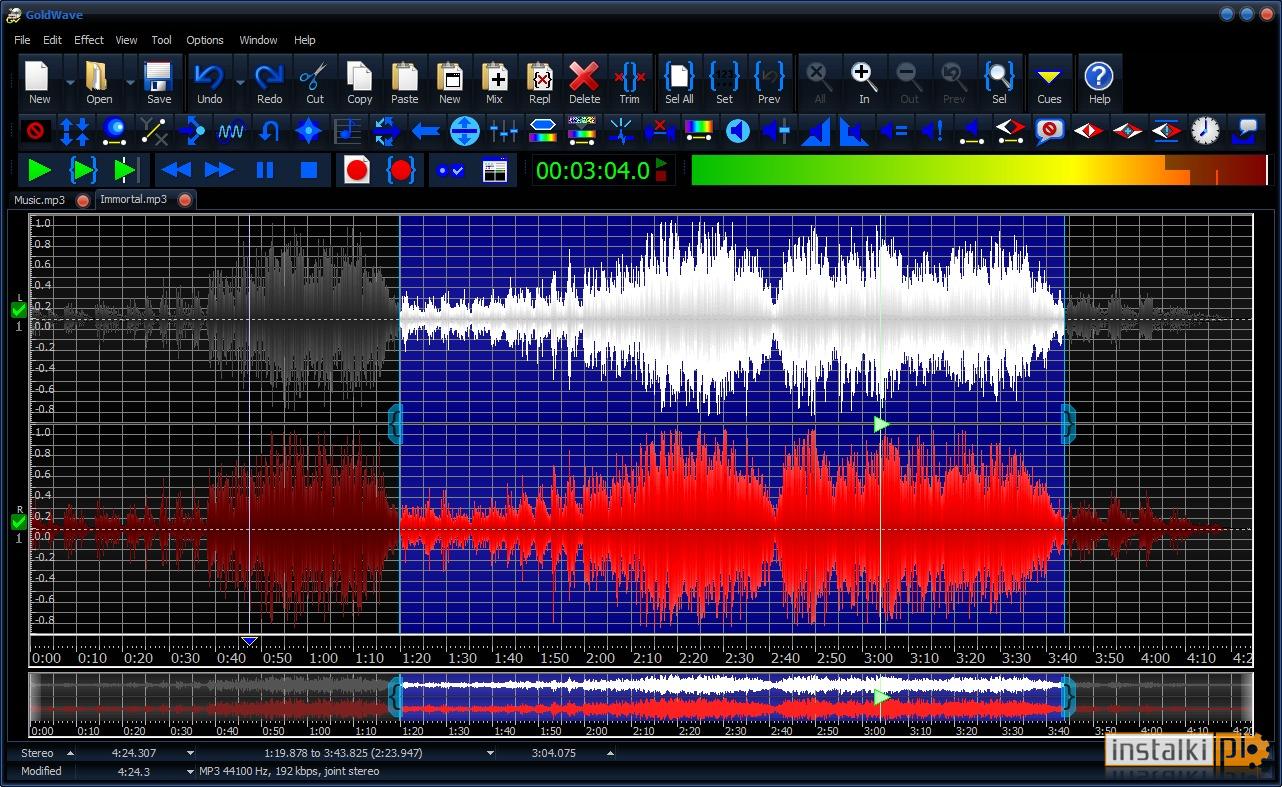This screenshot has width=1282, height=787.
Task: Toggle the control properties checkmark icon
Action: point(450,170)
